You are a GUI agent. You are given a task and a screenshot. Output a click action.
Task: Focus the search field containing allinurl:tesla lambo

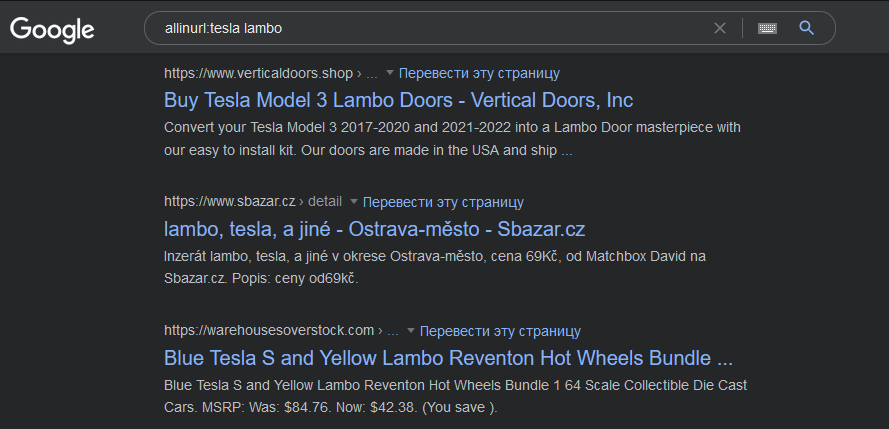point(430,28)
